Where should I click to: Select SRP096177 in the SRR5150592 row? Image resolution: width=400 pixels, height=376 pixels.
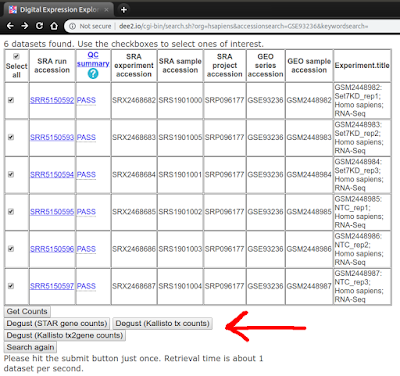tap(225, 100)
